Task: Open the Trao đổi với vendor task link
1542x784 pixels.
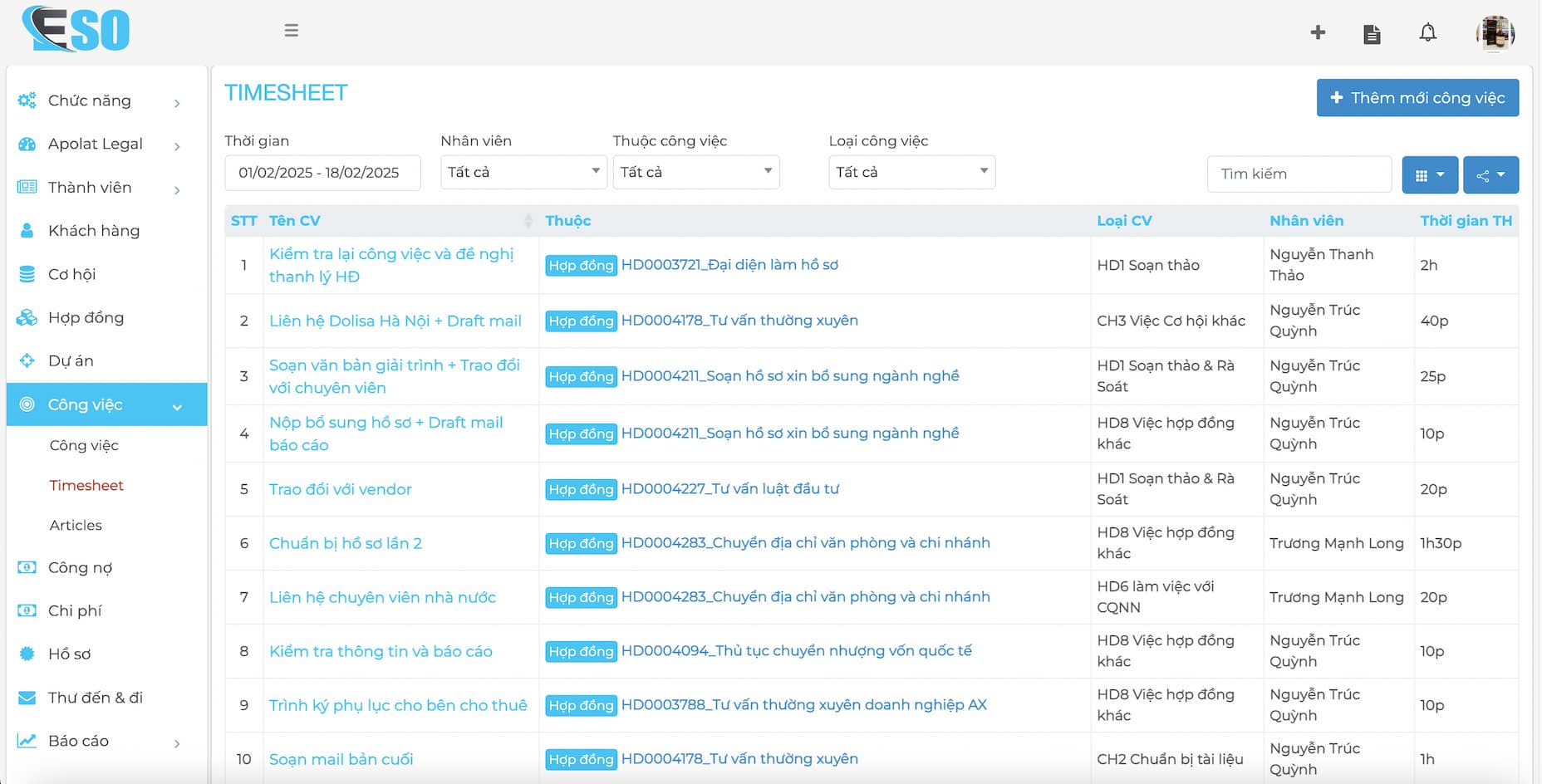Action: (341, 489)
